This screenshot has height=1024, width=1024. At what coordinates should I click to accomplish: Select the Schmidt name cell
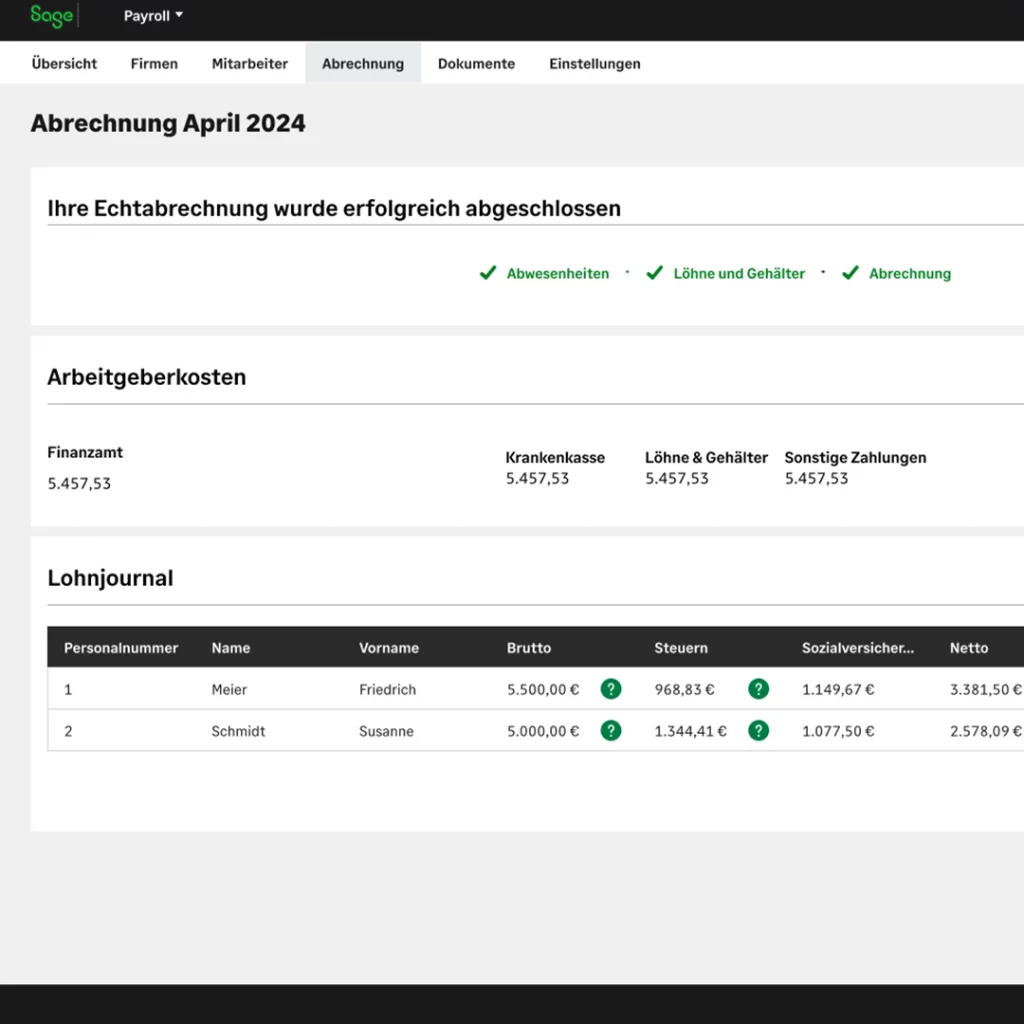(238, 731)
